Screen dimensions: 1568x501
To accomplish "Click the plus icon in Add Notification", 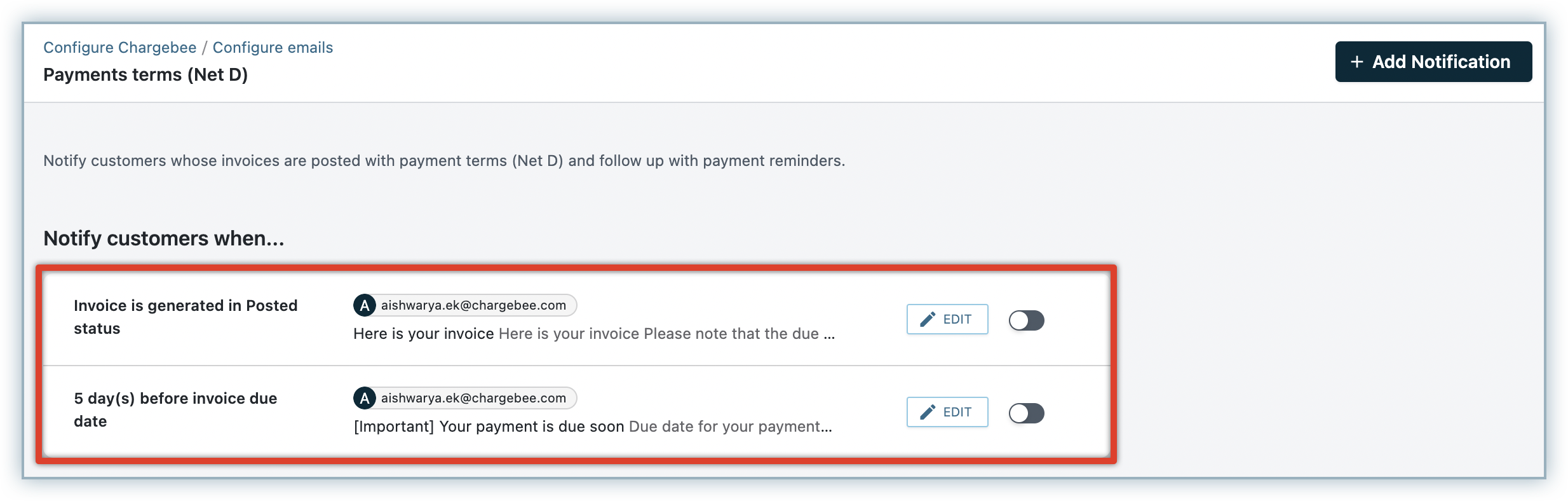I will 1357,62.
